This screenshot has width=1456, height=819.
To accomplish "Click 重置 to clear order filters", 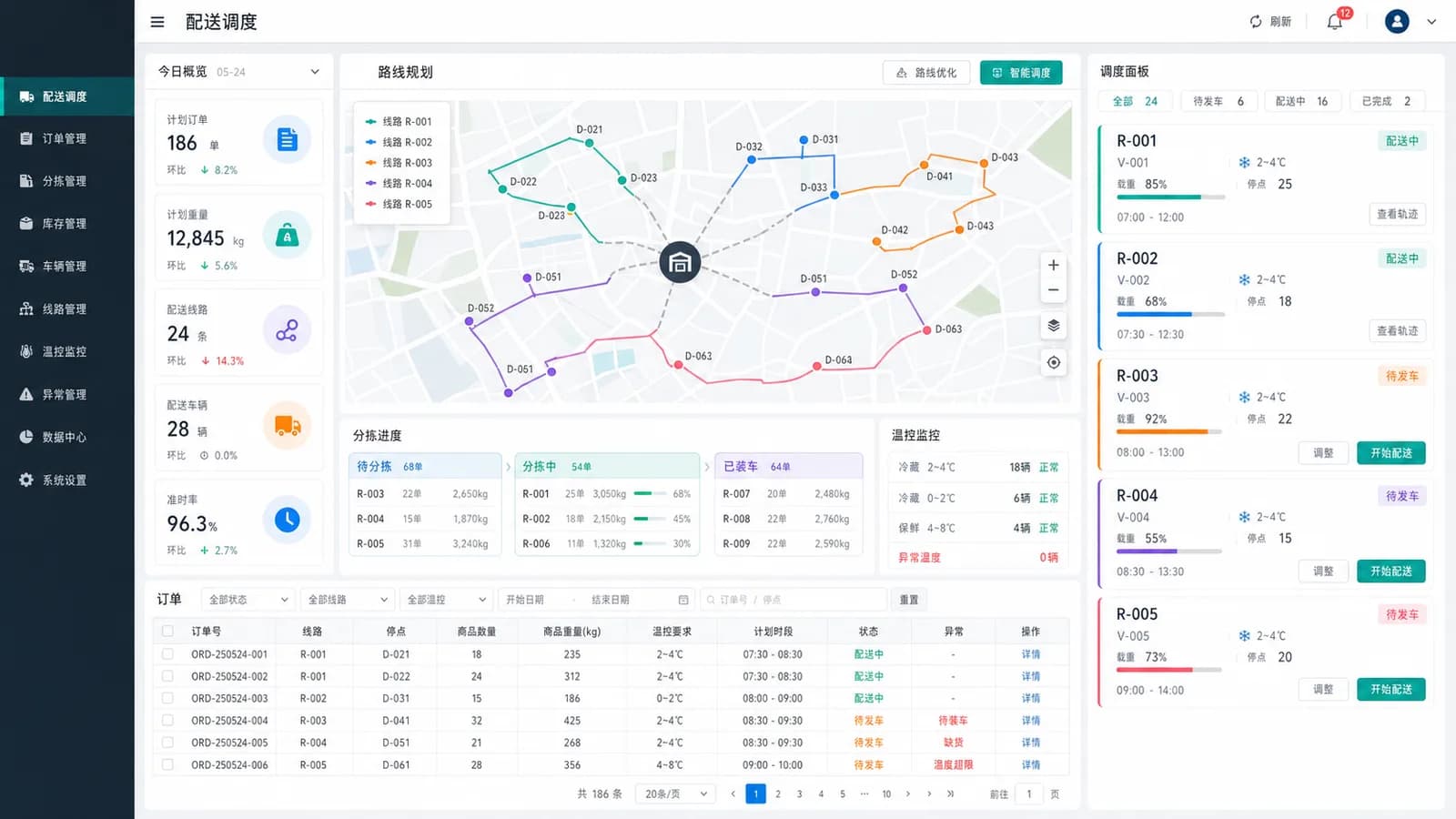I will coord(909,600).
